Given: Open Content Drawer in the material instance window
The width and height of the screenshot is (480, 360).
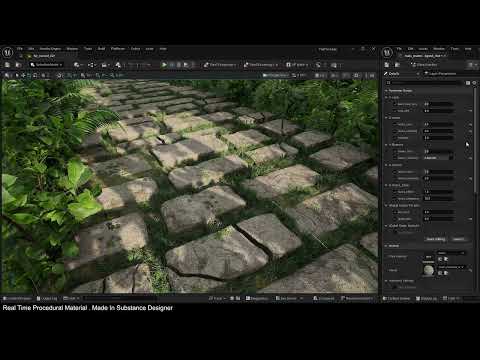Looking at the screenshot, I should [x=396, y=298].
